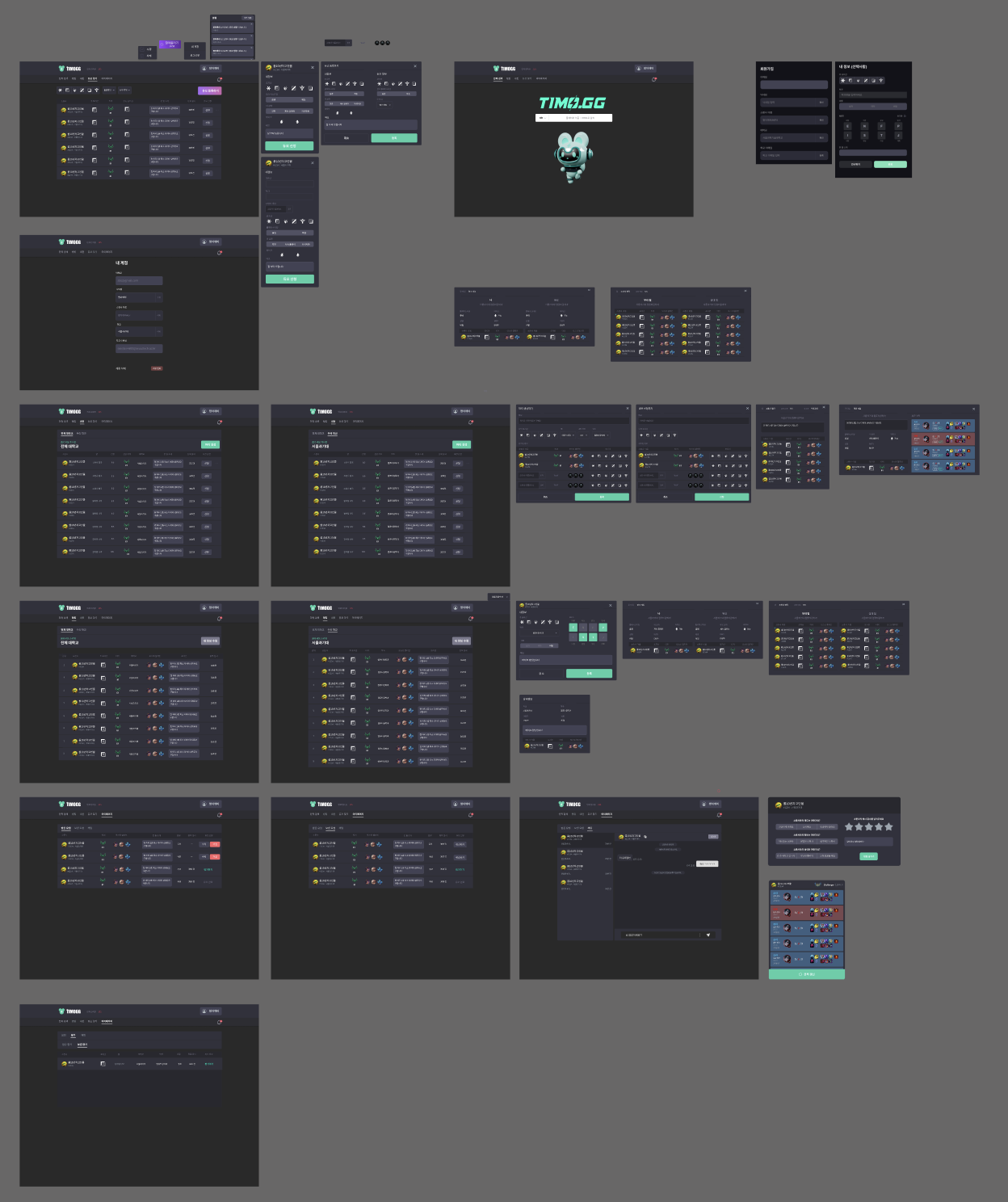Open notification bell on the chat page header
1008x1202 pixels.
click(719, 815)
